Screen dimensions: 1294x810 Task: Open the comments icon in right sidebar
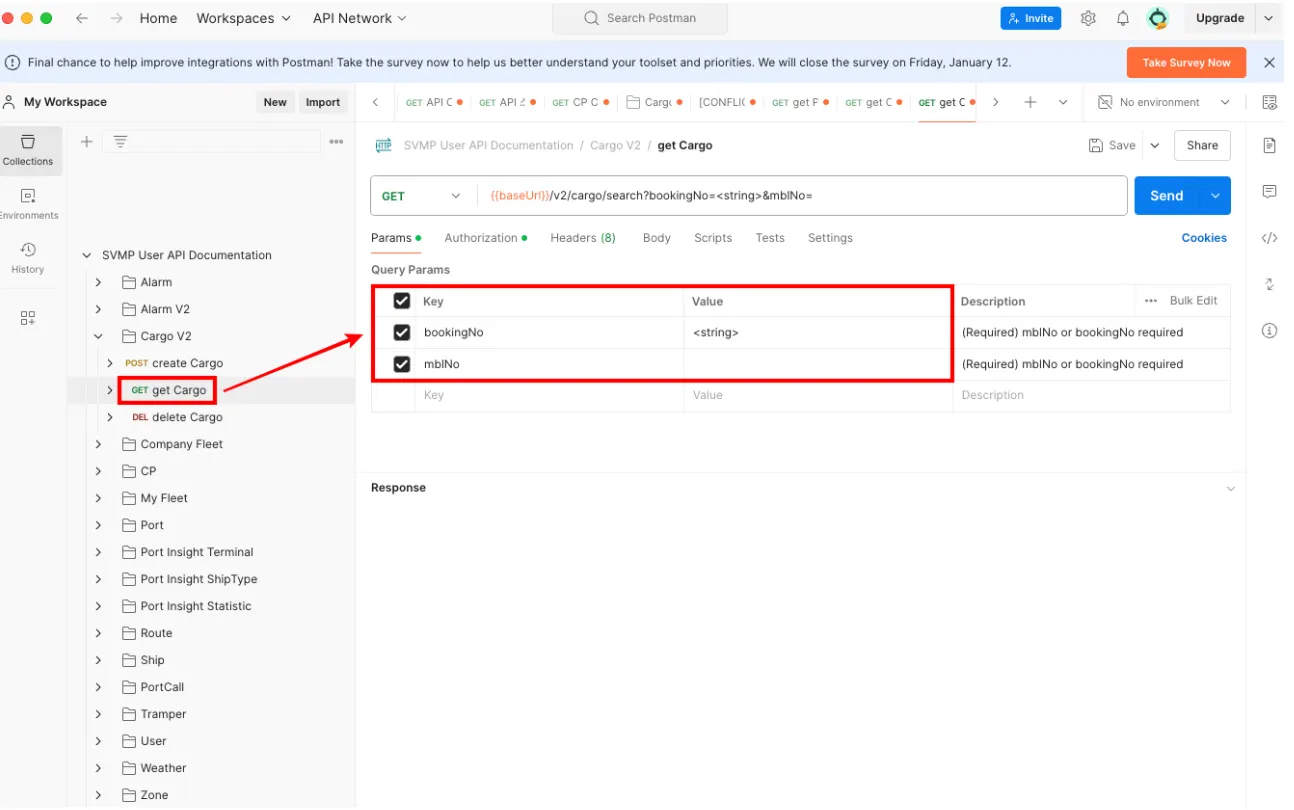[x=1269, y=191]
